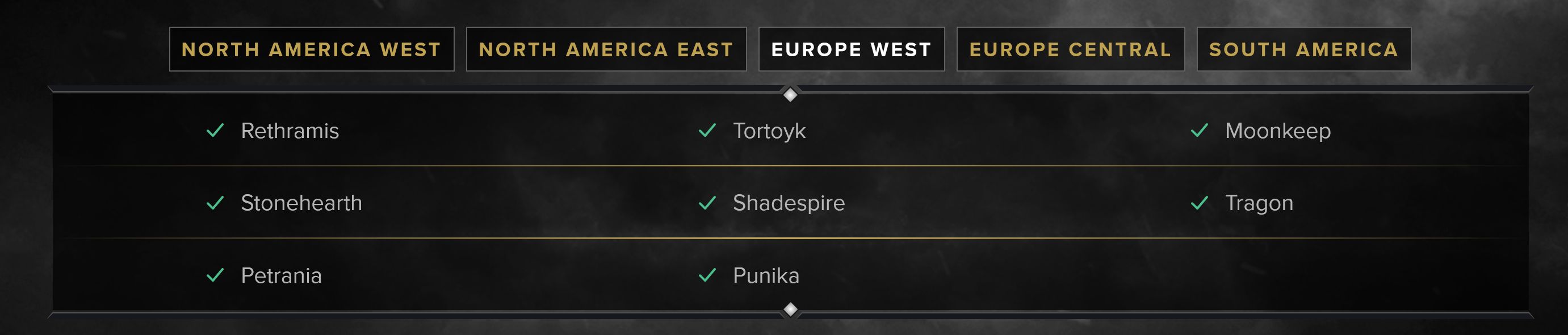
Task: Select the Moonkeep server entry
Action: pos(1278,132)
